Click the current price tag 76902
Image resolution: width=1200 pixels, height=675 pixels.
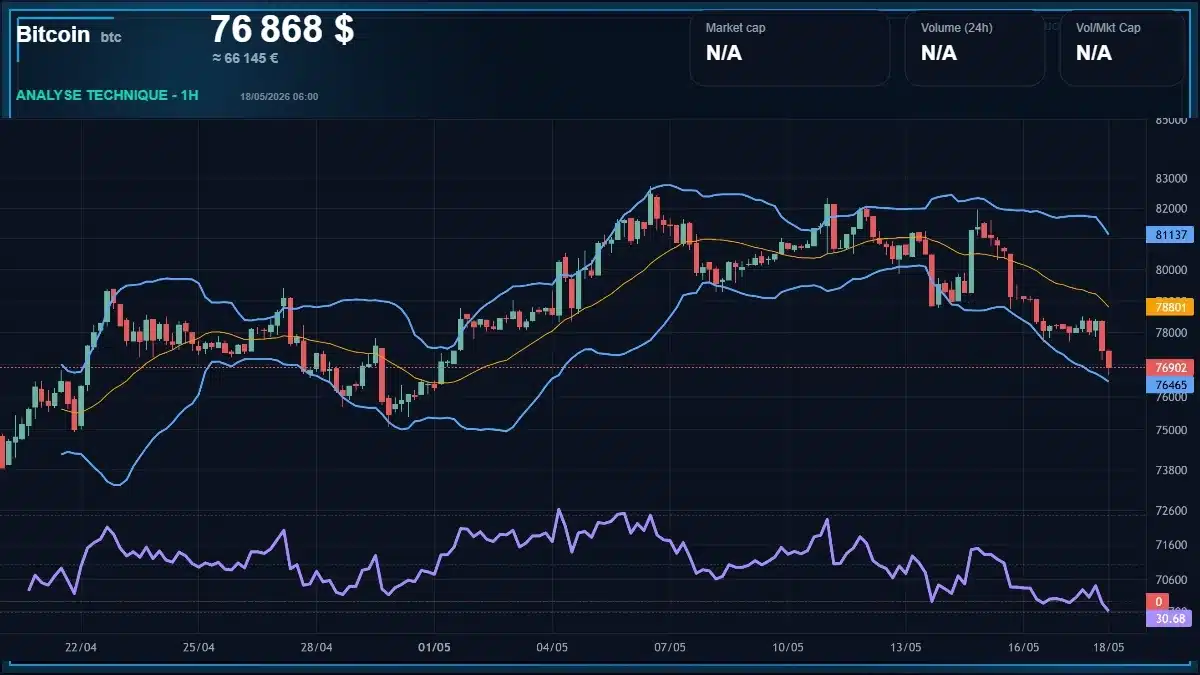coord(1170,367)
